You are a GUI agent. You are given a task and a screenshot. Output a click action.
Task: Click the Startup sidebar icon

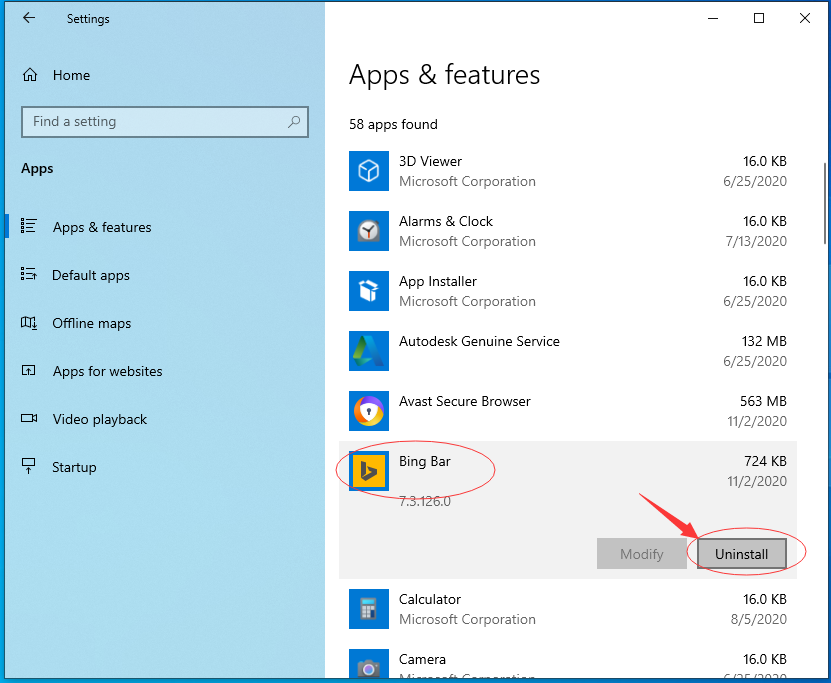tap(28, 466)
